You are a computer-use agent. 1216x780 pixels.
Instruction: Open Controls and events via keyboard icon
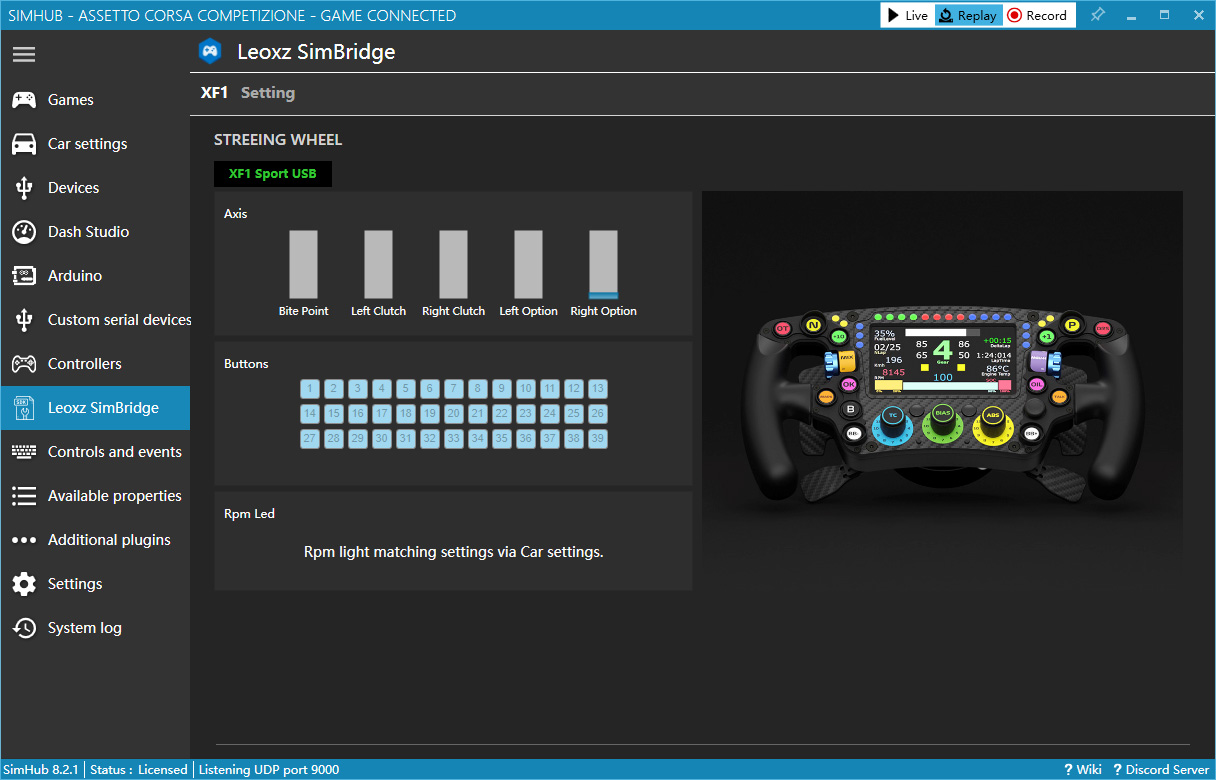[x=24, y=452]
